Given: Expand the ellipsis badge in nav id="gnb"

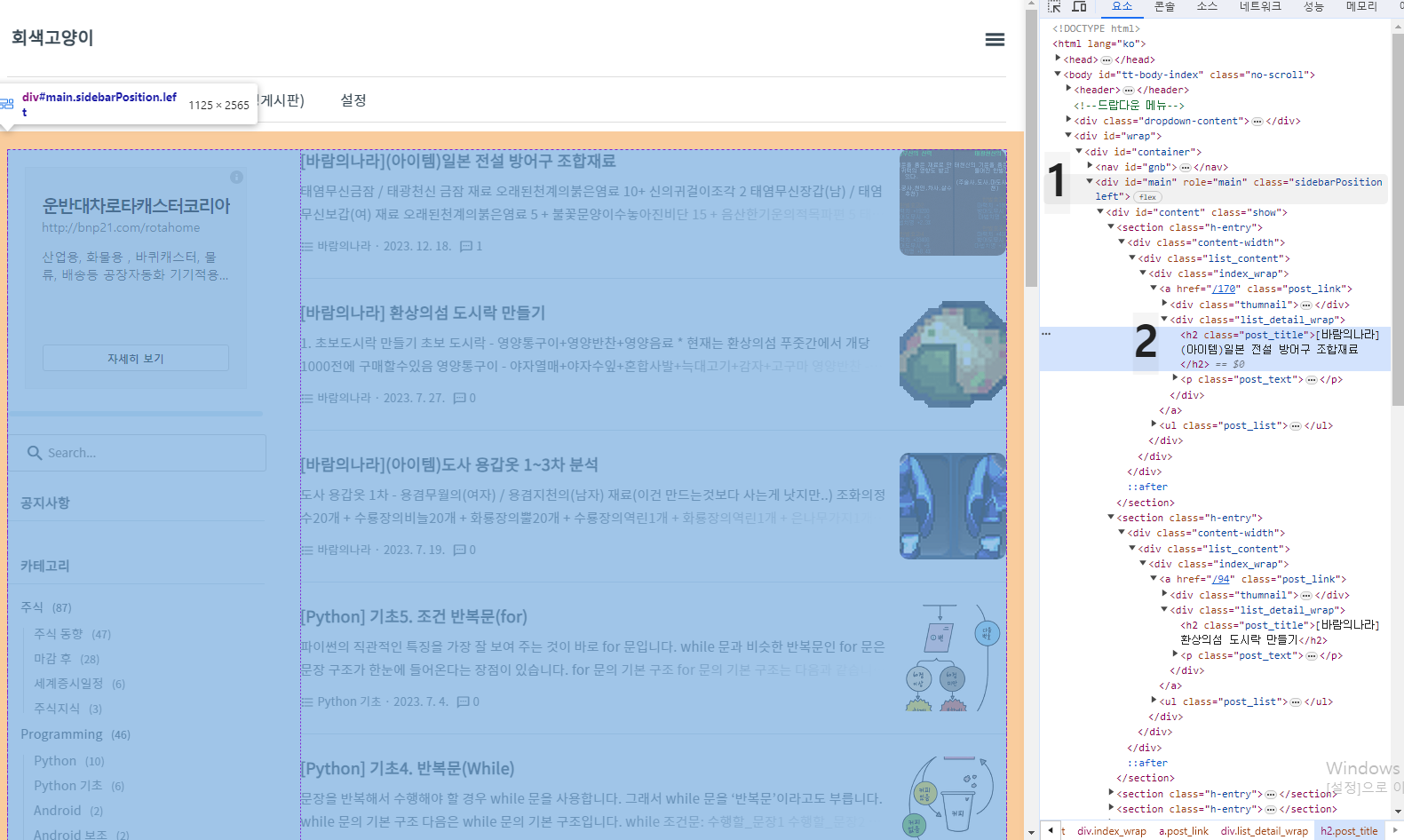Looking at the screenshot, I should [x=1186, y=167].
